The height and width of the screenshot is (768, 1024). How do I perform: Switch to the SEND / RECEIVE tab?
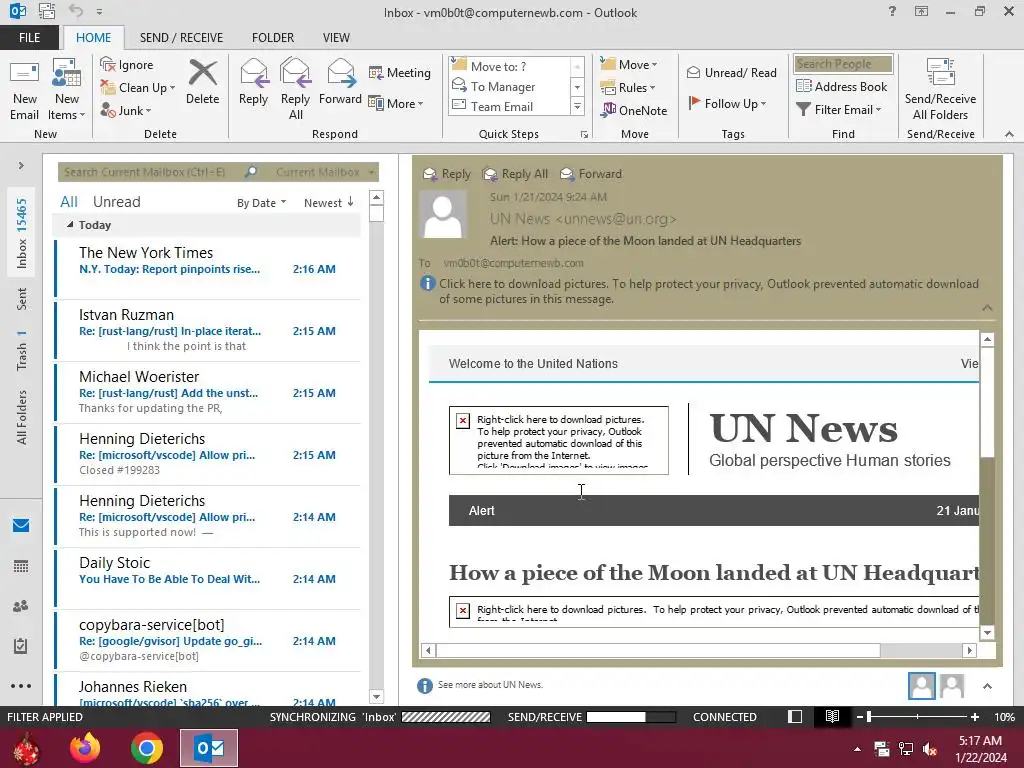pyautogui.click(x=182, y=38)
